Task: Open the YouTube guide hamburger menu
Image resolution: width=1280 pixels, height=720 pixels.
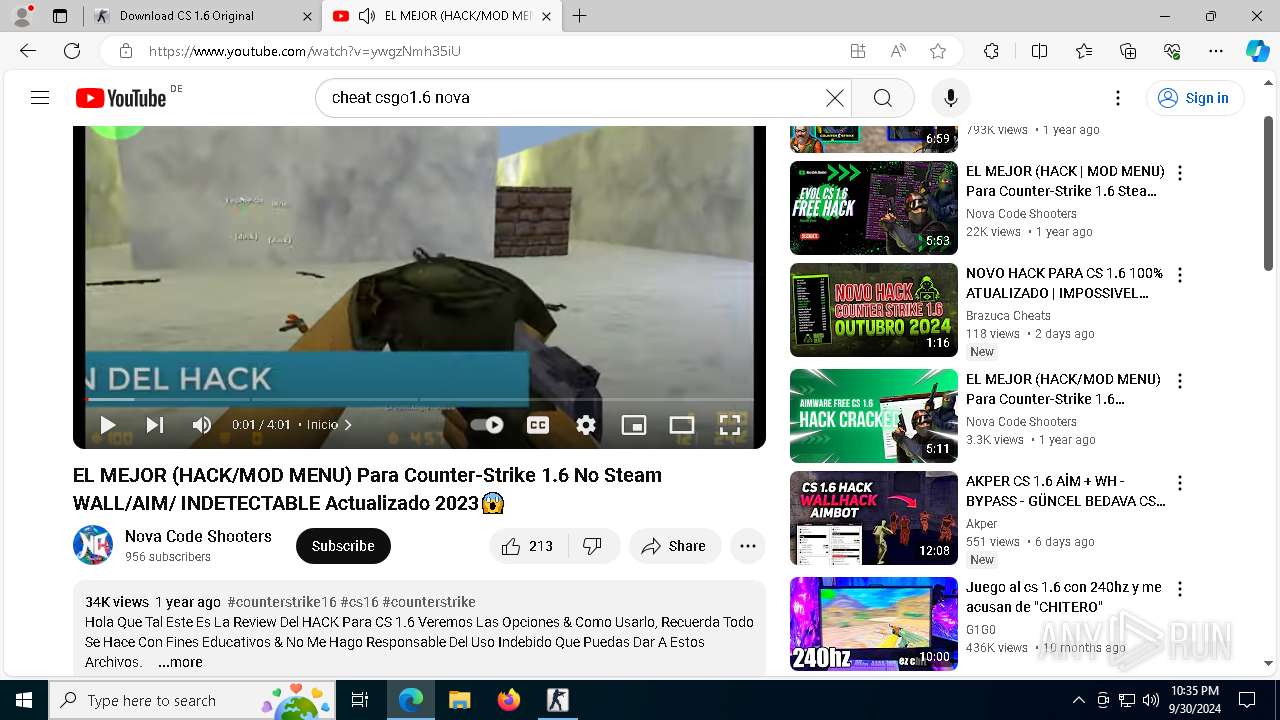Action: coord(40,98)
